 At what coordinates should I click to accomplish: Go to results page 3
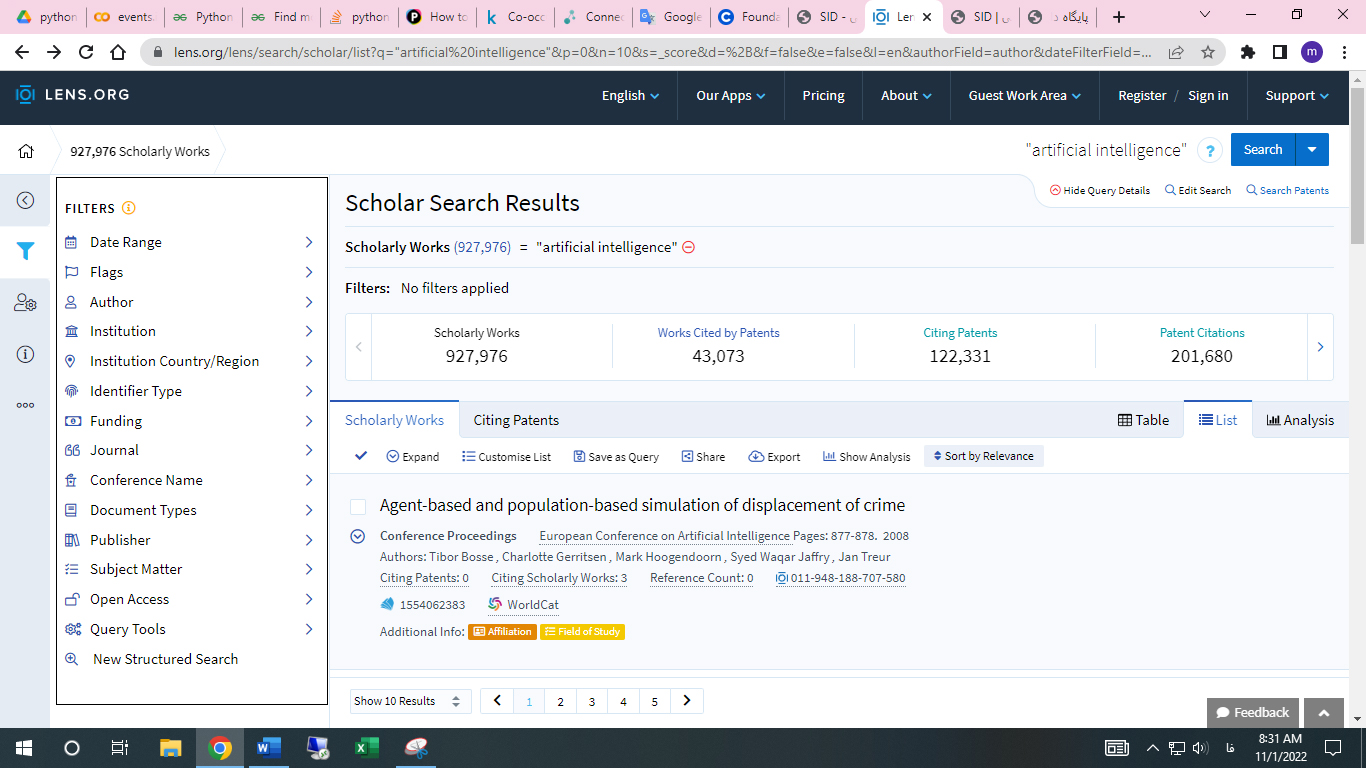click(592, 701)
